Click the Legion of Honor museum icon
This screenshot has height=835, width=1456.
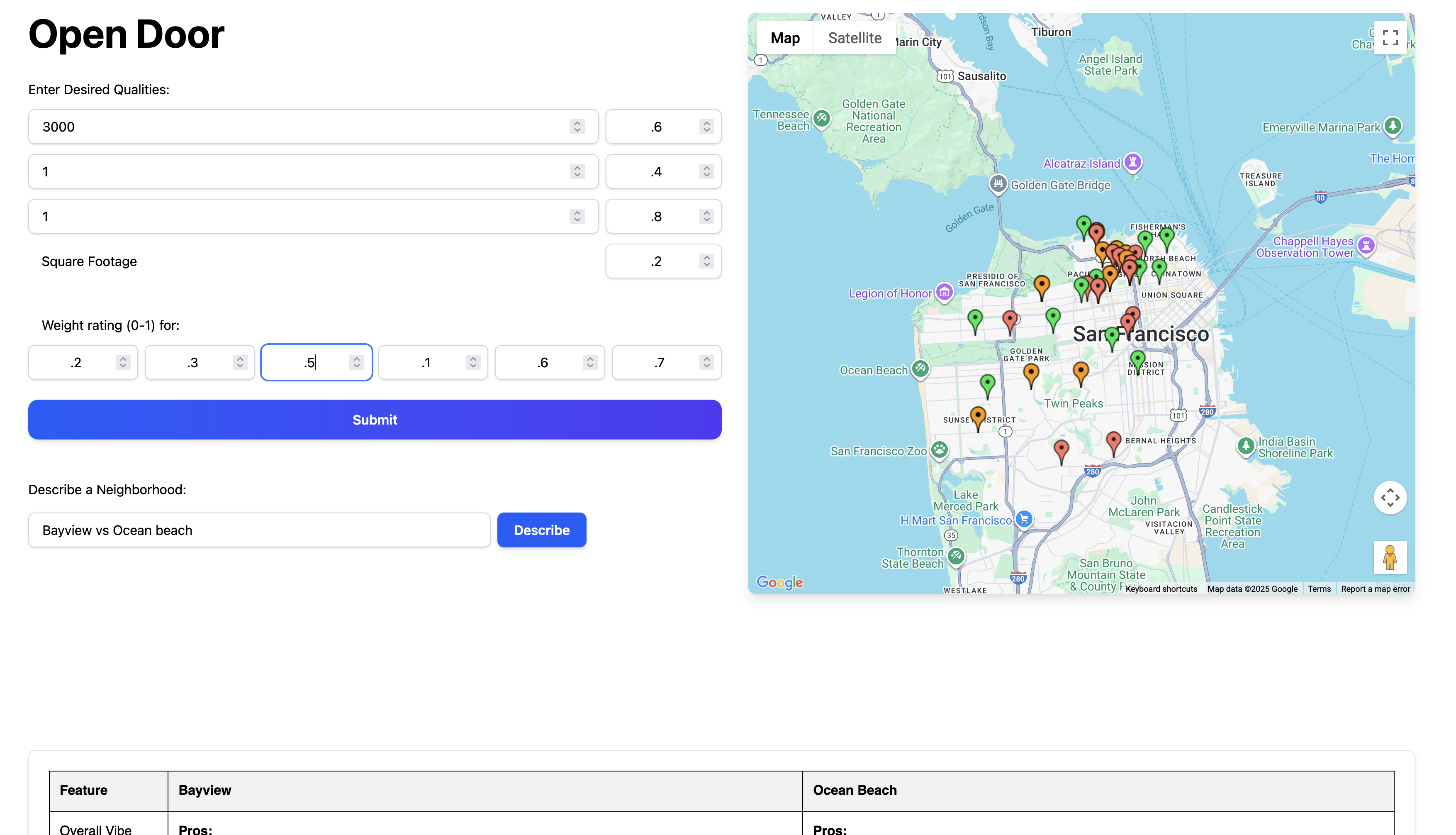[x=944, y=293]
